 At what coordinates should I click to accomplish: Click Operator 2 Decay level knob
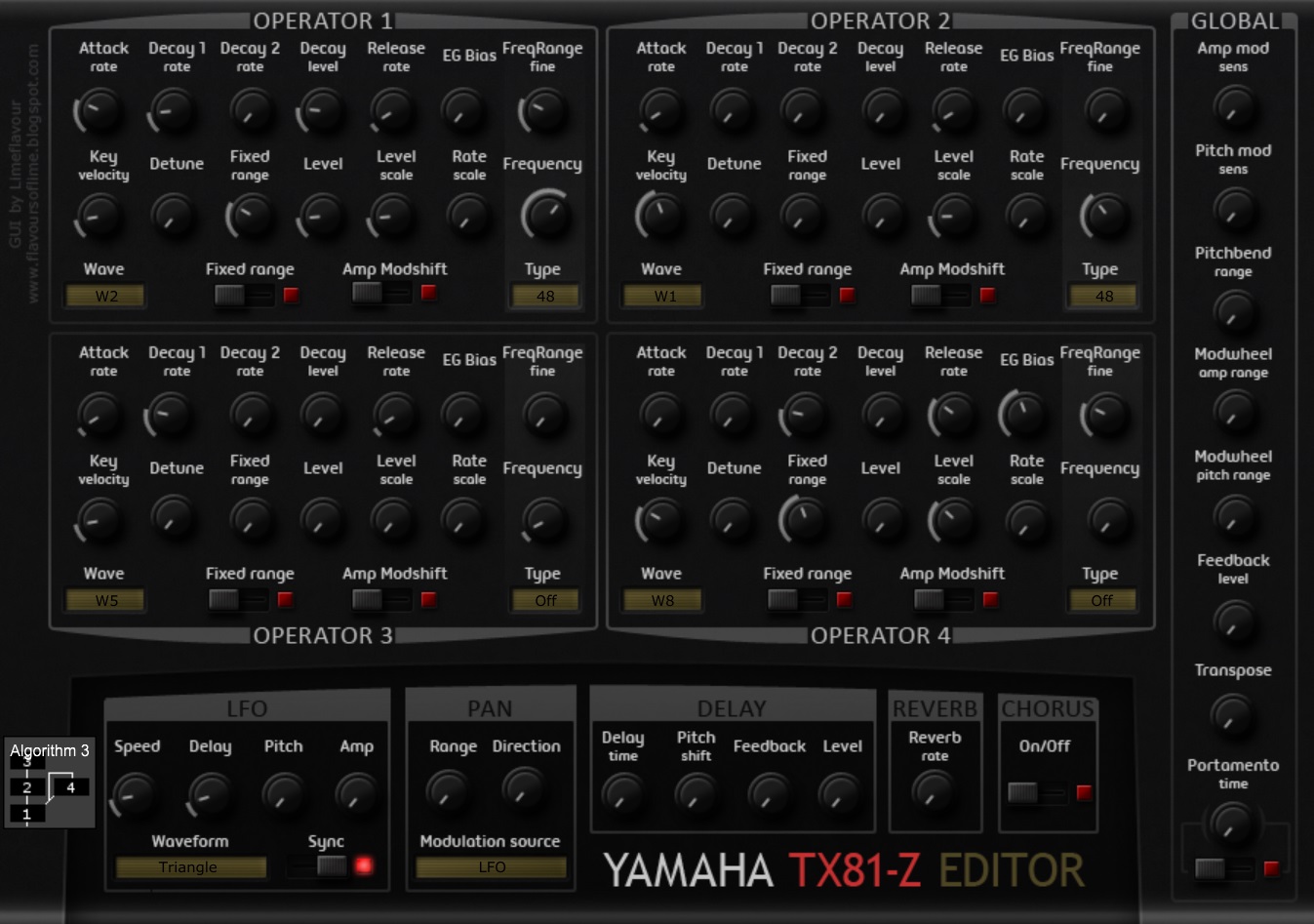pyautogui.click(x=884, y=111)
